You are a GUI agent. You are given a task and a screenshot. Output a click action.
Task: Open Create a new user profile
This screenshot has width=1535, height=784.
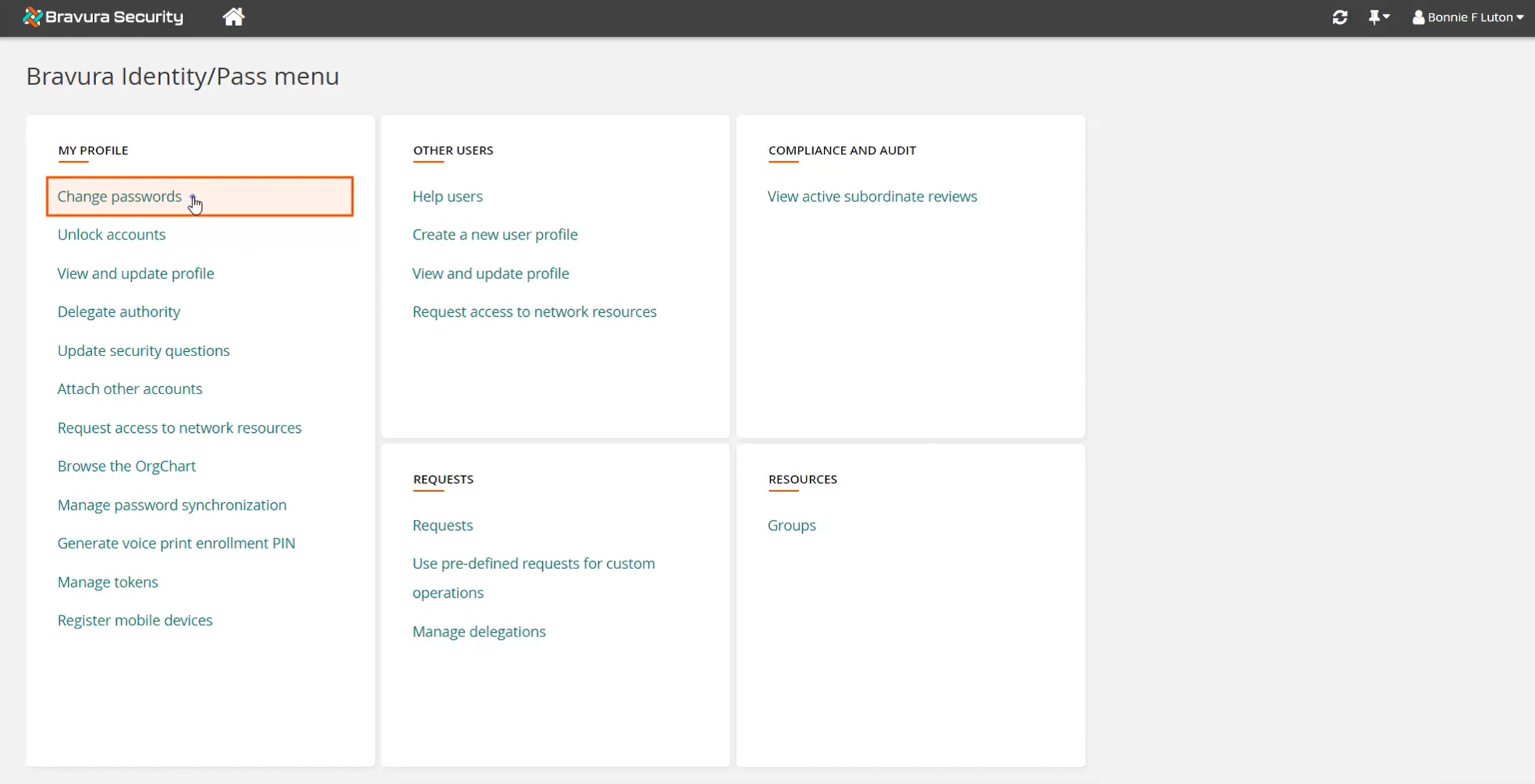(495, 234)
